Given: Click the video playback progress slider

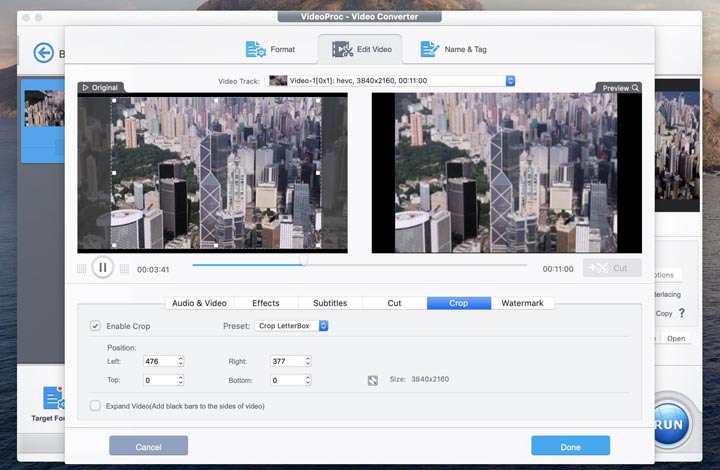Looking at the screenshot, I should coord(359,265).
